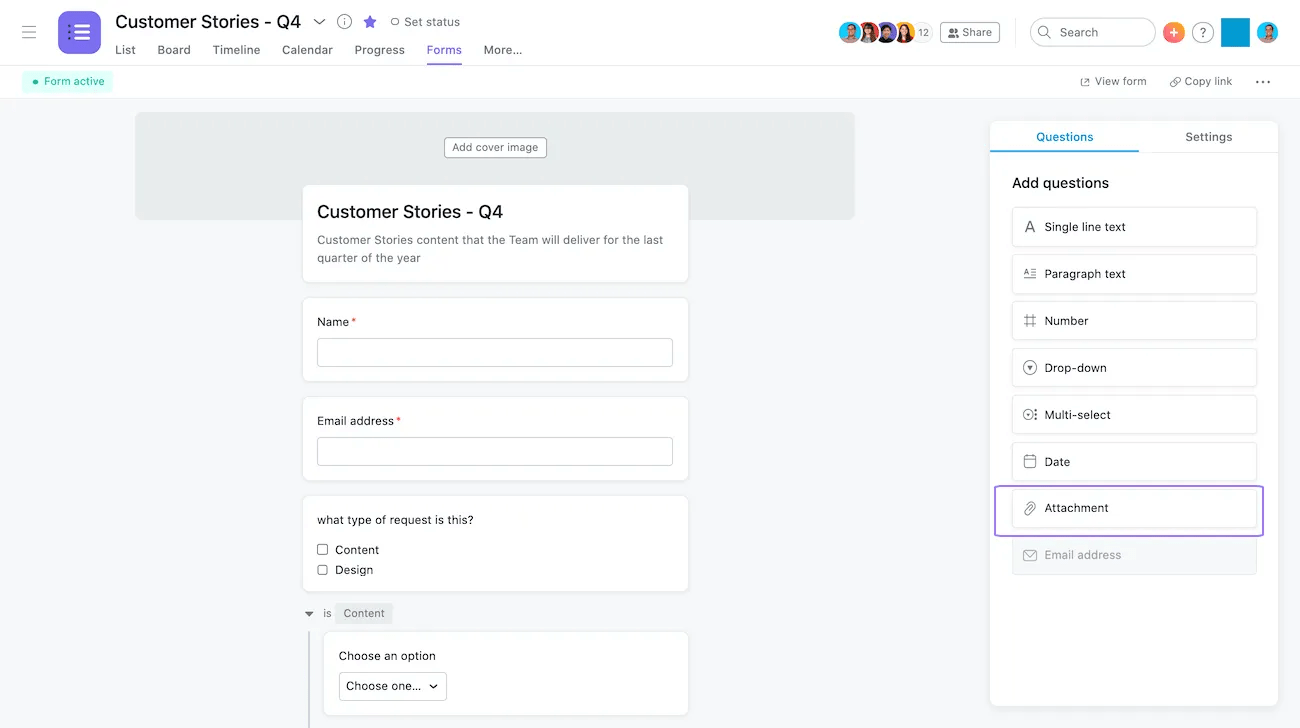Image resolution: width=1300 pixels, height=728 pixels.
Task: Click the orange plus quick-add button
Action: [x=1174, y=32]
